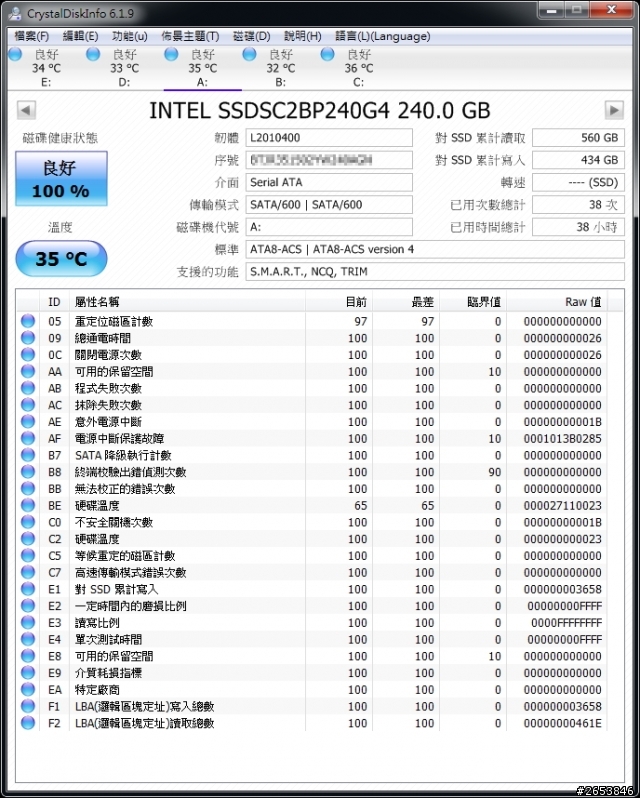640x799 pixels.
Task: Click the interface field Serial ATA
Action: [329, 182]
